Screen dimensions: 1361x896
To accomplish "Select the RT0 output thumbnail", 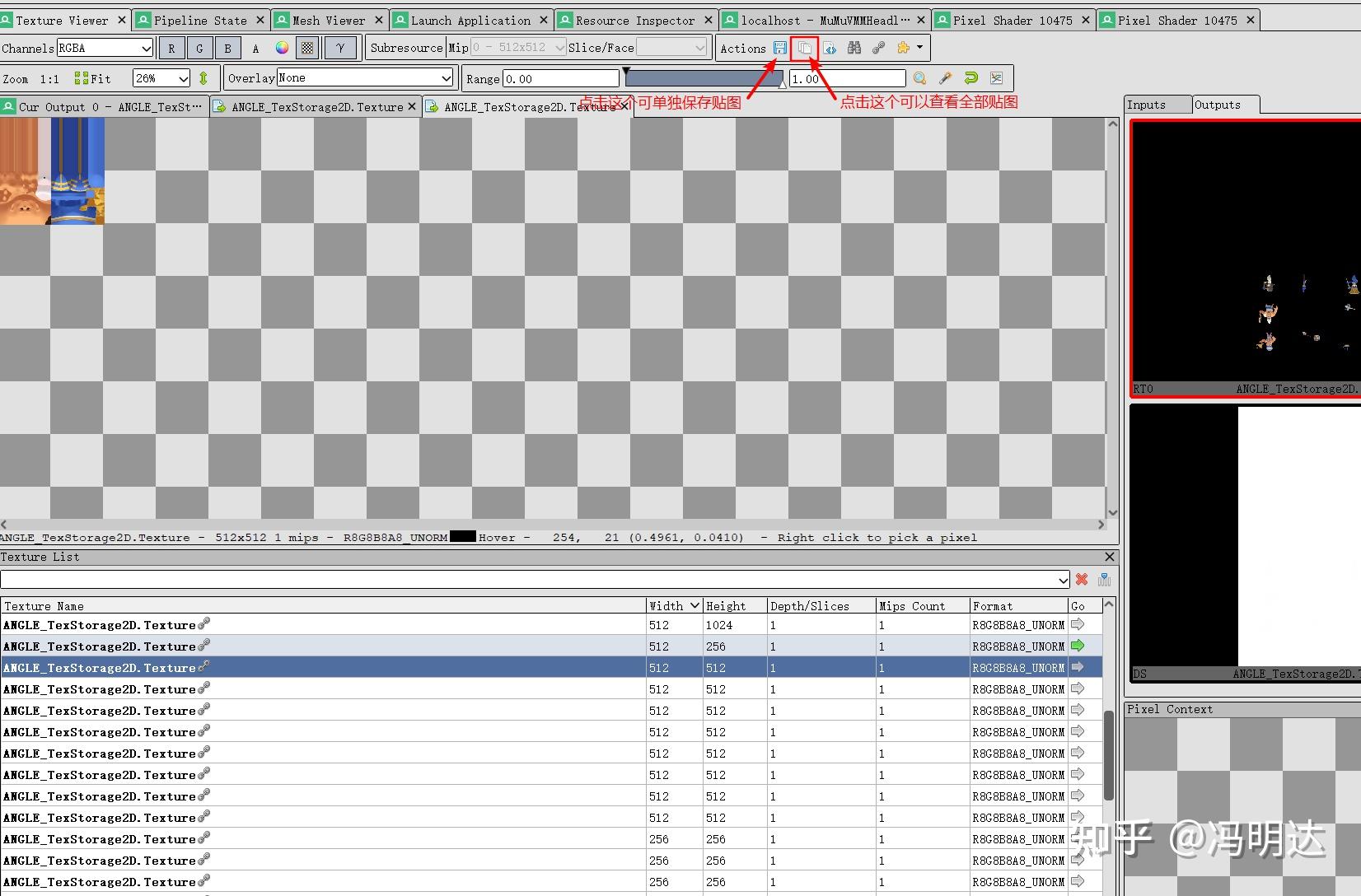I will click(x=1245, y=259).
